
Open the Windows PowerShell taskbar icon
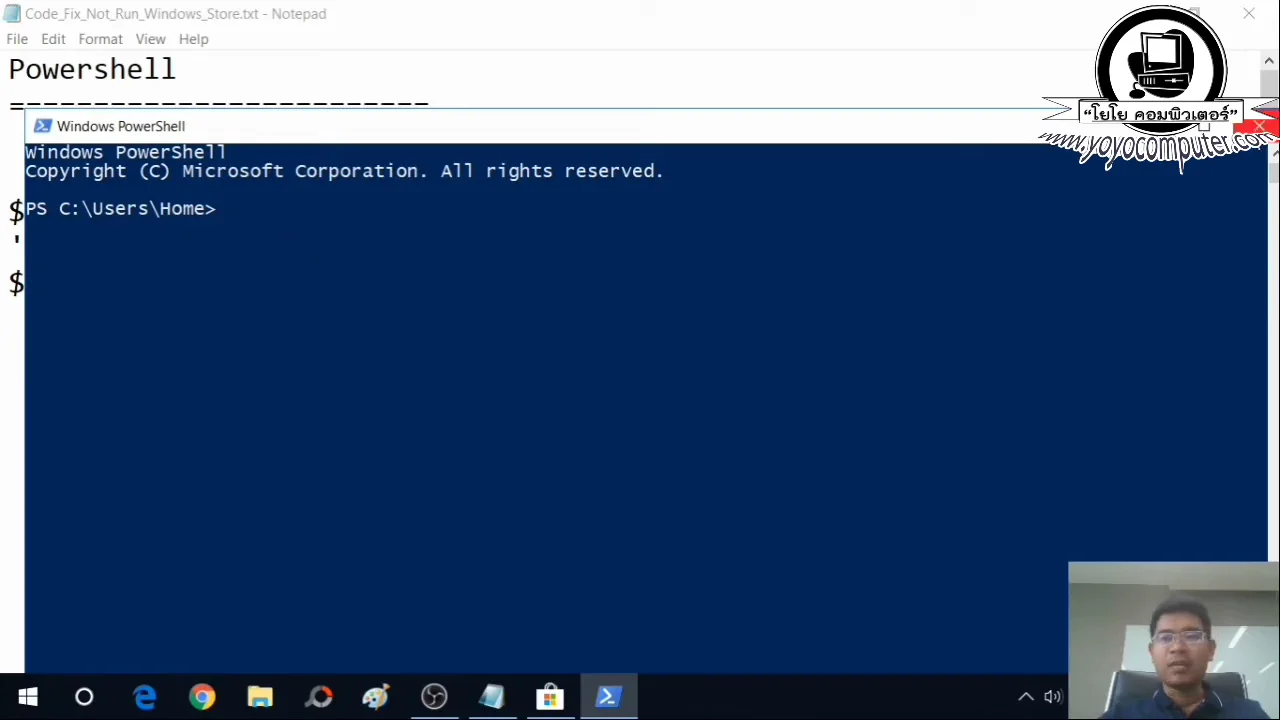pyautogui.click(x=608, y=696)
